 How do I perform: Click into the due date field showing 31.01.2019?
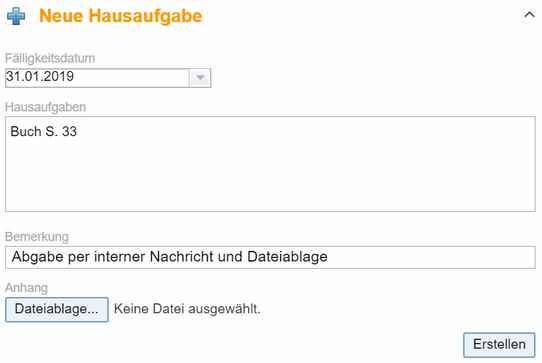[x=97, y=78]
